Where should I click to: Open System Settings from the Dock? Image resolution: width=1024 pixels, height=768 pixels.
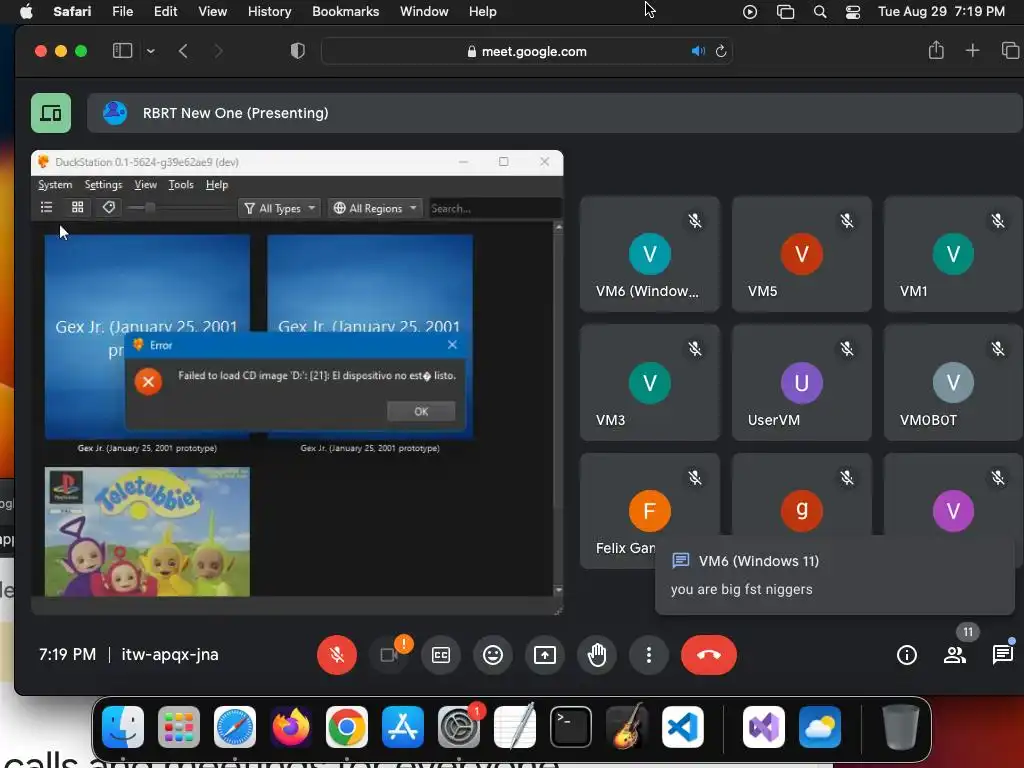pos(459,727)
